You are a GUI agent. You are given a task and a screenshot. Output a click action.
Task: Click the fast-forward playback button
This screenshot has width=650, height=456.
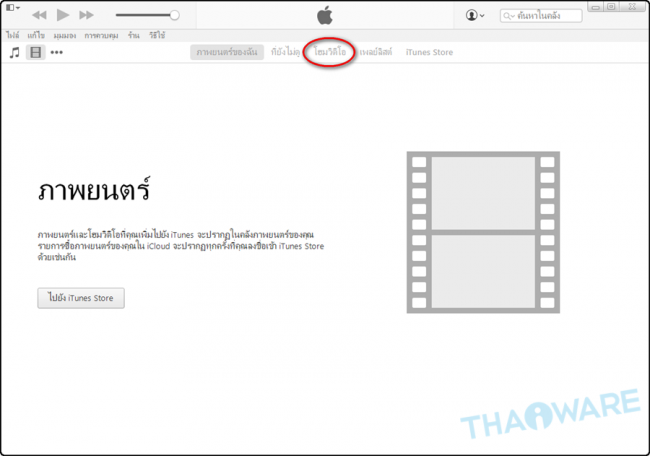point(87,15)
